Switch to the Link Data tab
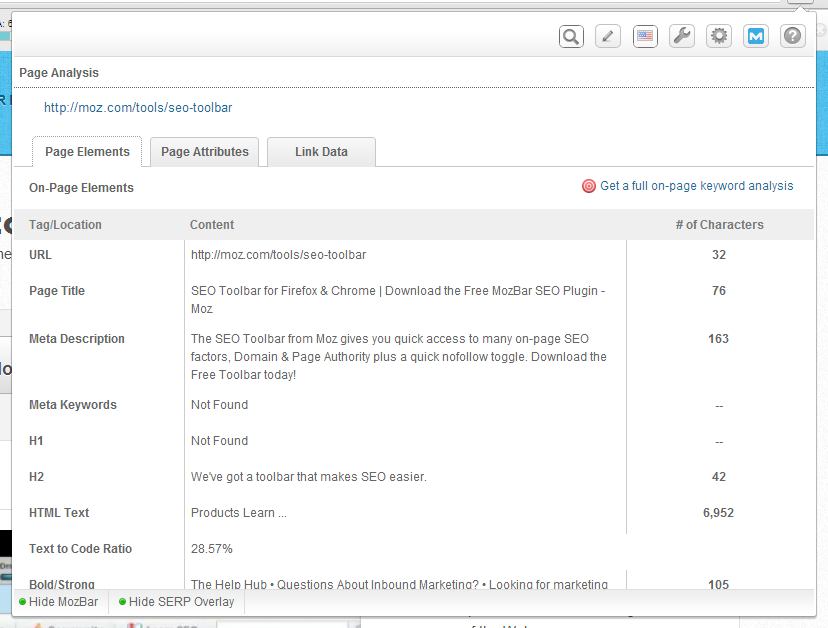This screenshot has width=828, height=628. (x=321, y=152)
